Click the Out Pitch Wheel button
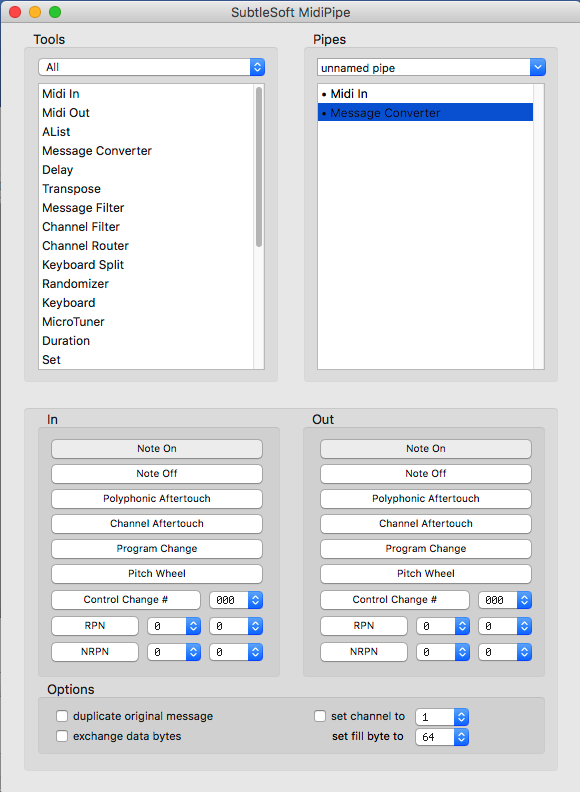 pos(426,574)
